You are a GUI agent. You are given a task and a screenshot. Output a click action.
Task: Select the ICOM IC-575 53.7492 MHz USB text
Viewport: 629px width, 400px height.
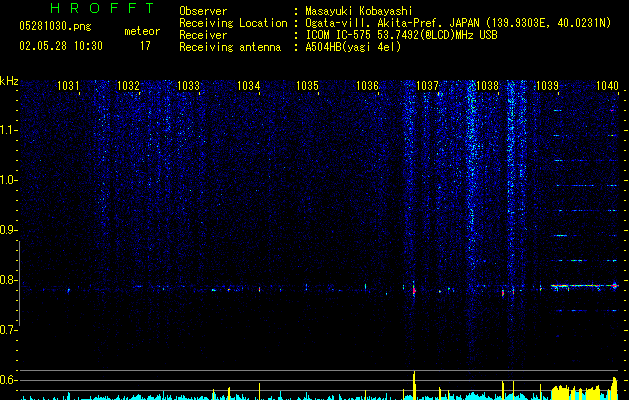(x=402, y=35)
